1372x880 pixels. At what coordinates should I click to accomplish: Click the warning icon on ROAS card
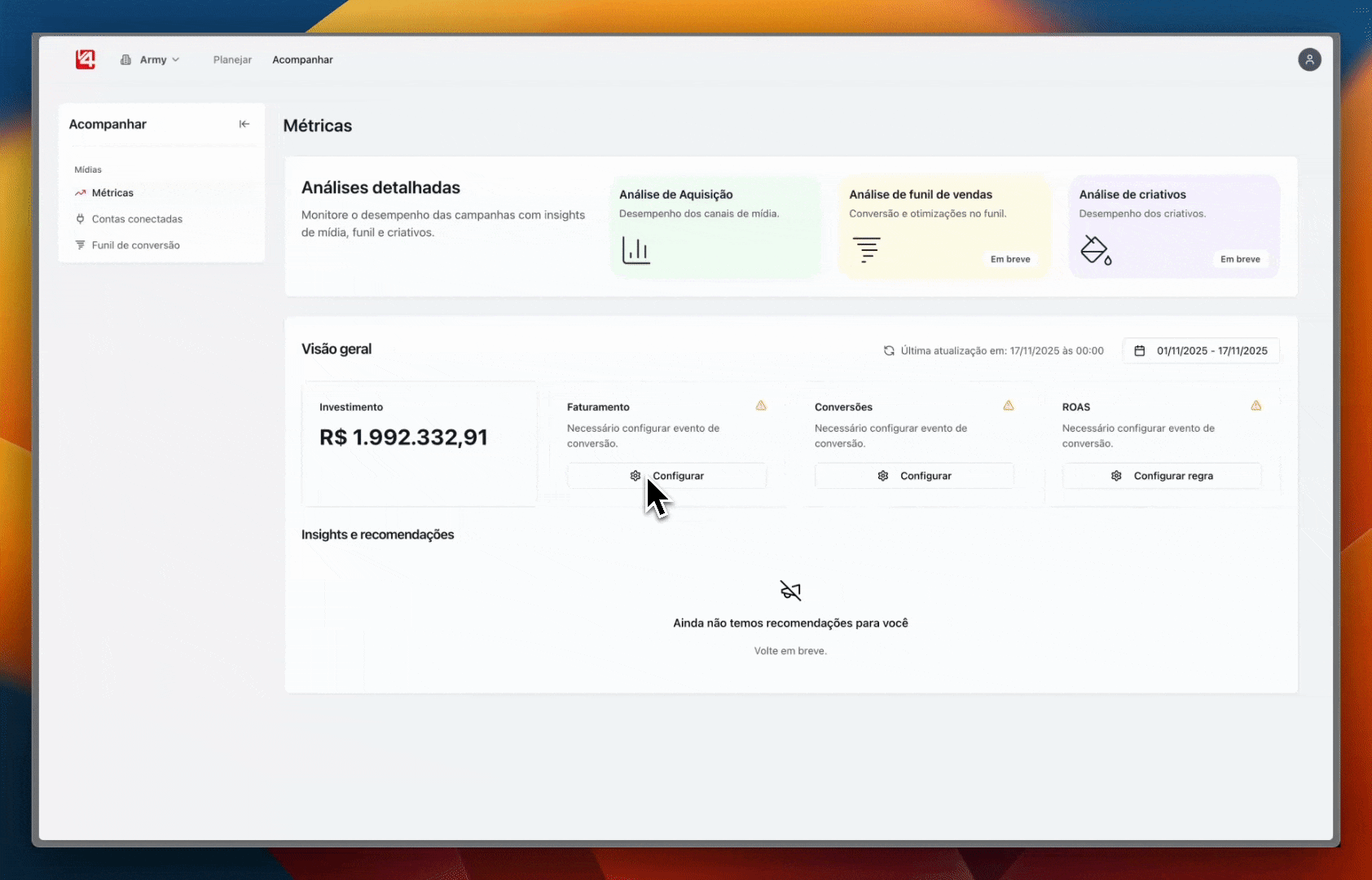1256,406
